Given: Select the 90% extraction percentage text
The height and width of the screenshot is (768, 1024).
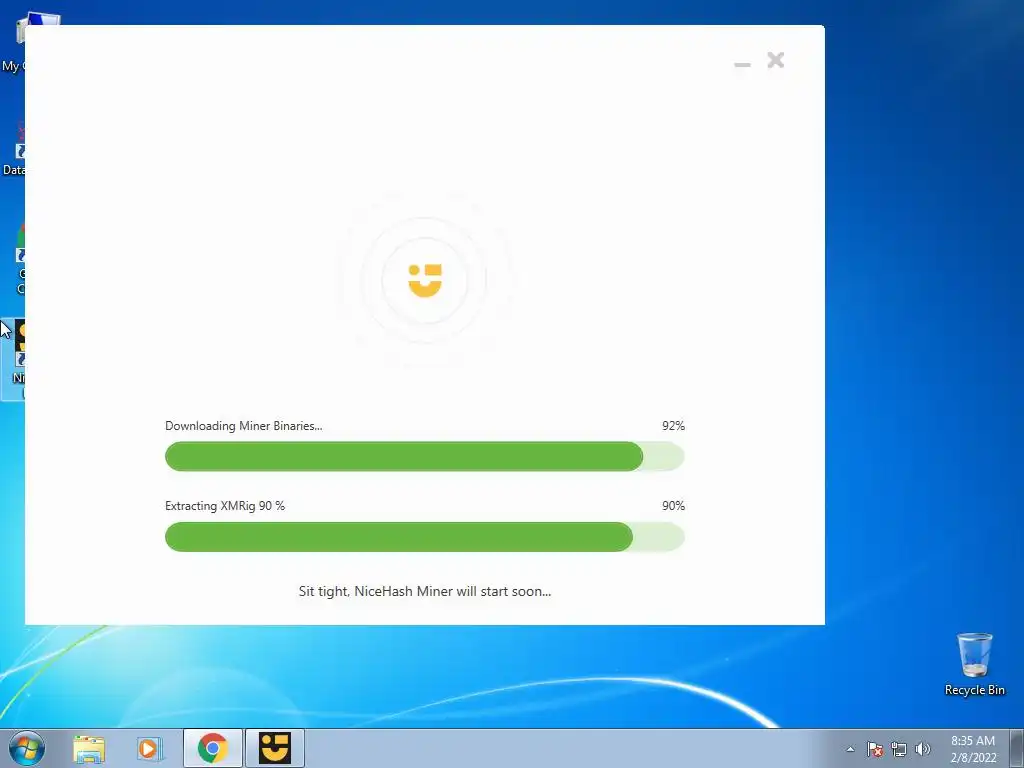Looking at the screenshot, I should point(673,505).
